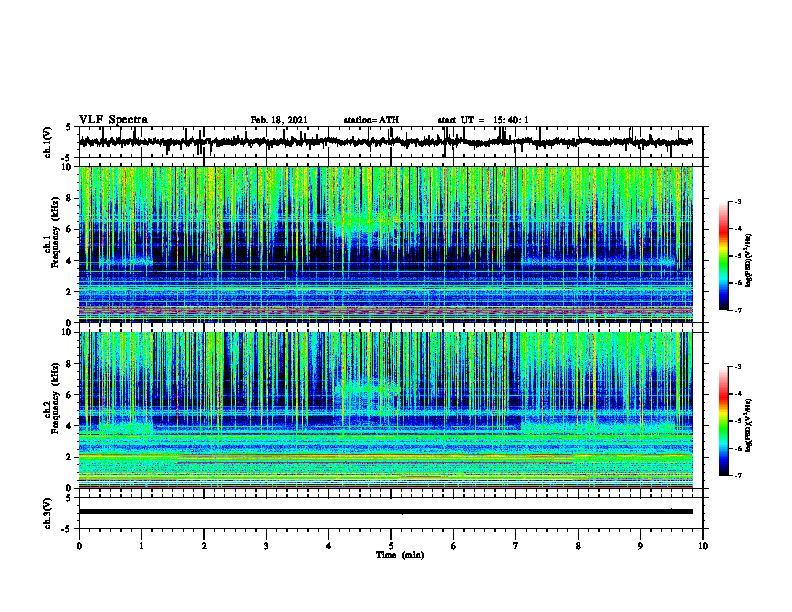Click the "Time (min)" axis title
This screenshot has width=792, height=612.
(400, 555)
